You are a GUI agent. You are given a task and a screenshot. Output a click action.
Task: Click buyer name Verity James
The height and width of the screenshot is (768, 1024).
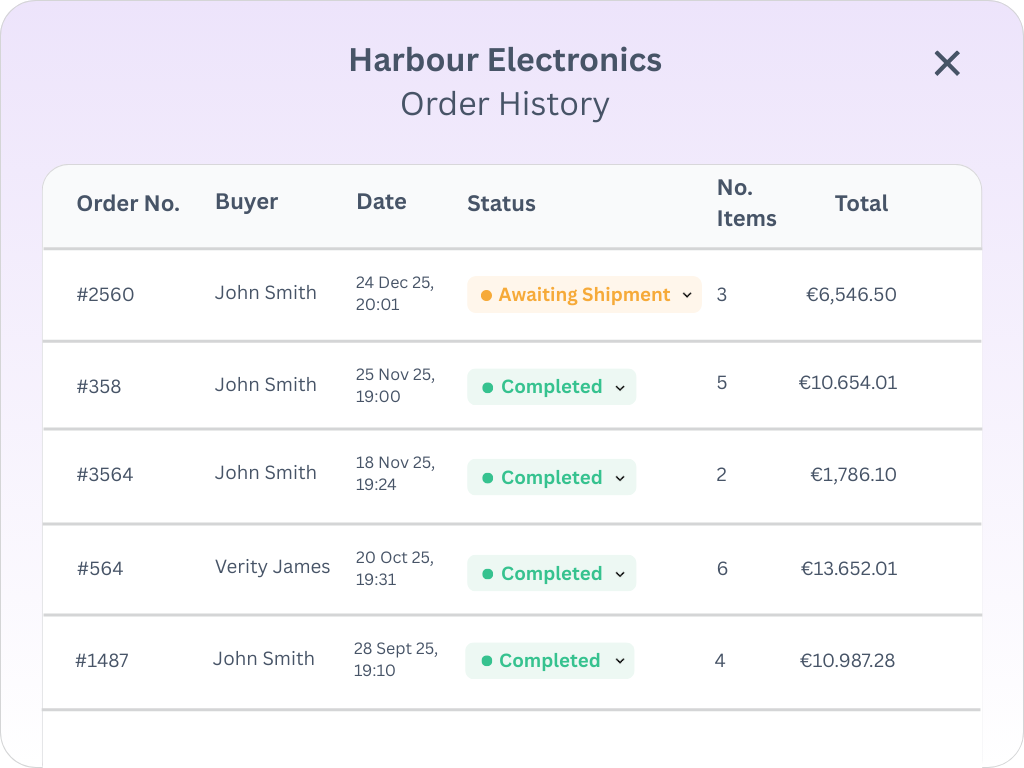coord(272,567)
